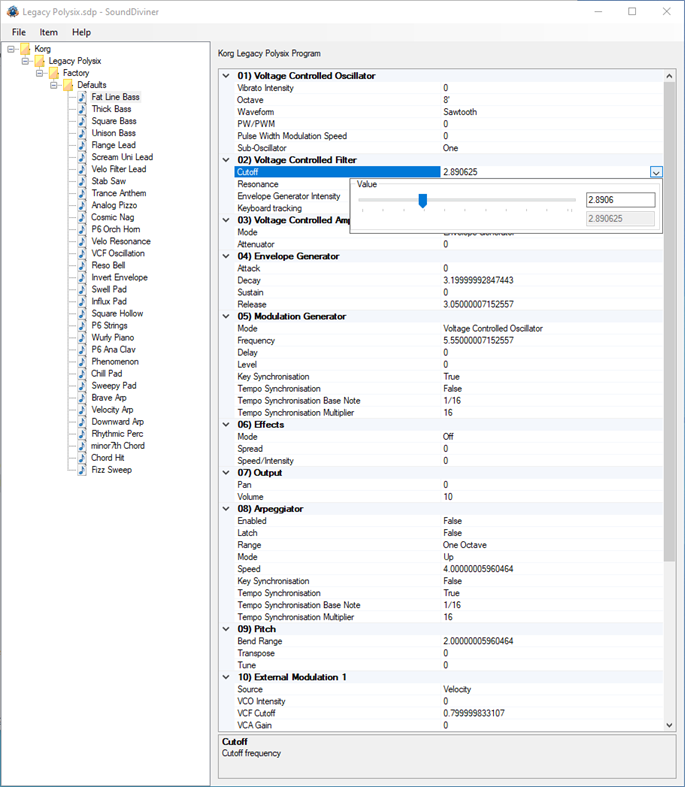Open the Item menu

(x=49, y=32)
